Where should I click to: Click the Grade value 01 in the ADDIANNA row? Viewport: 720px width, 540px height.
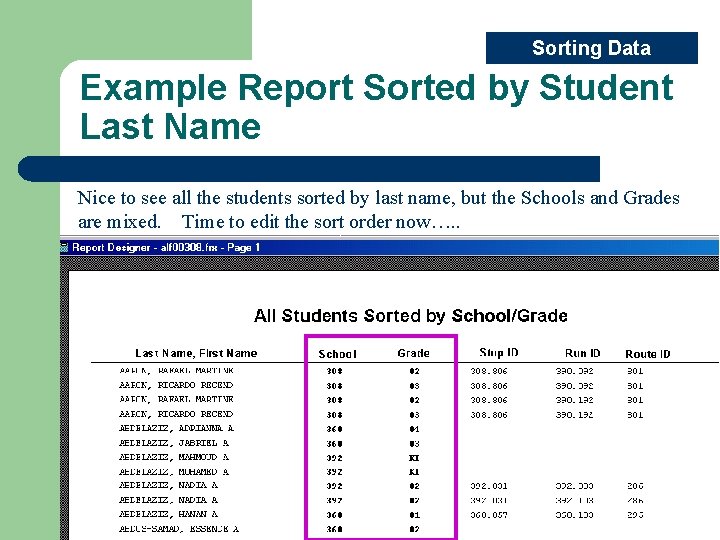414,429
